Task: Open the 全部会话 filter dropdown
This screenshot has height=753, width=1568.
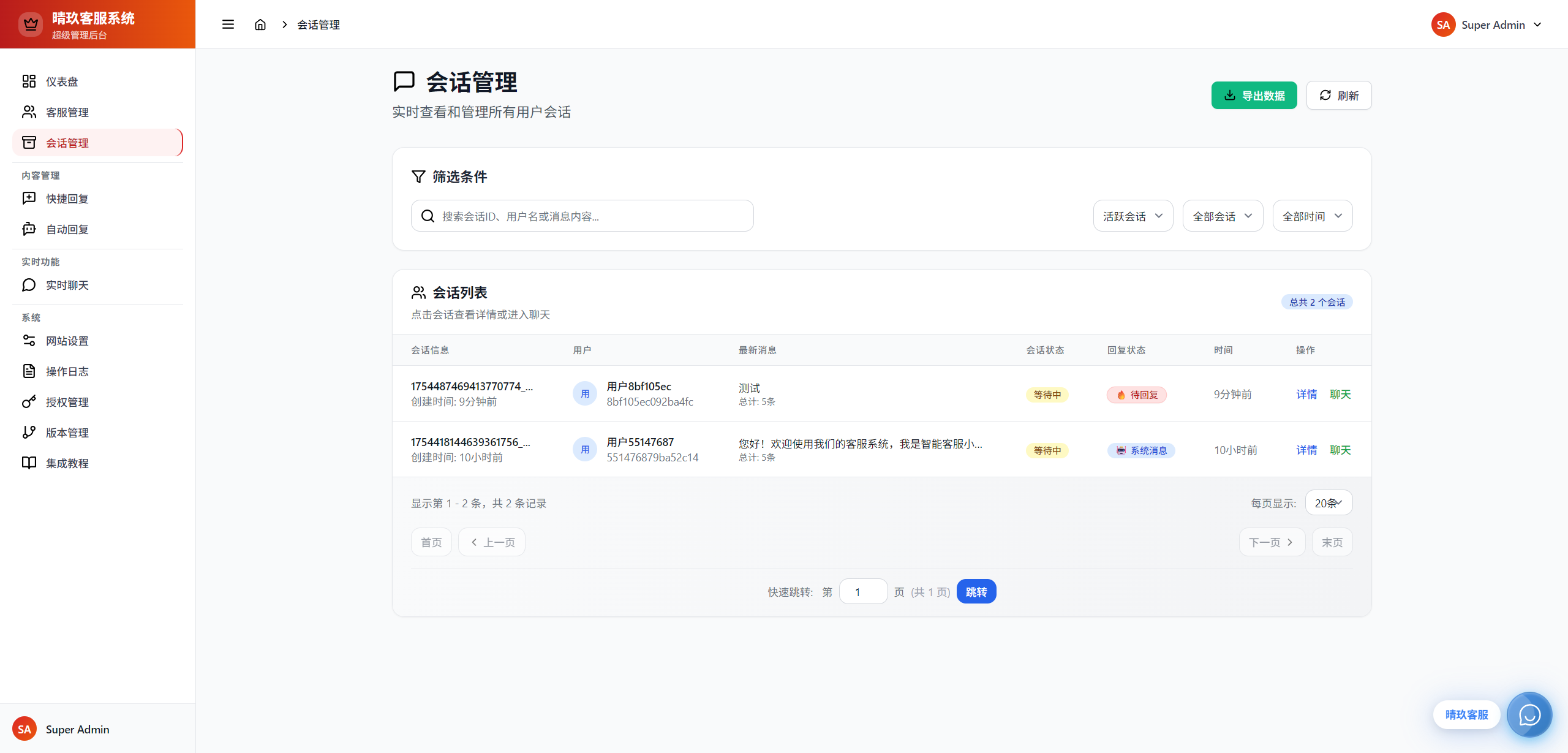Action: click(x=1222, y=216)
